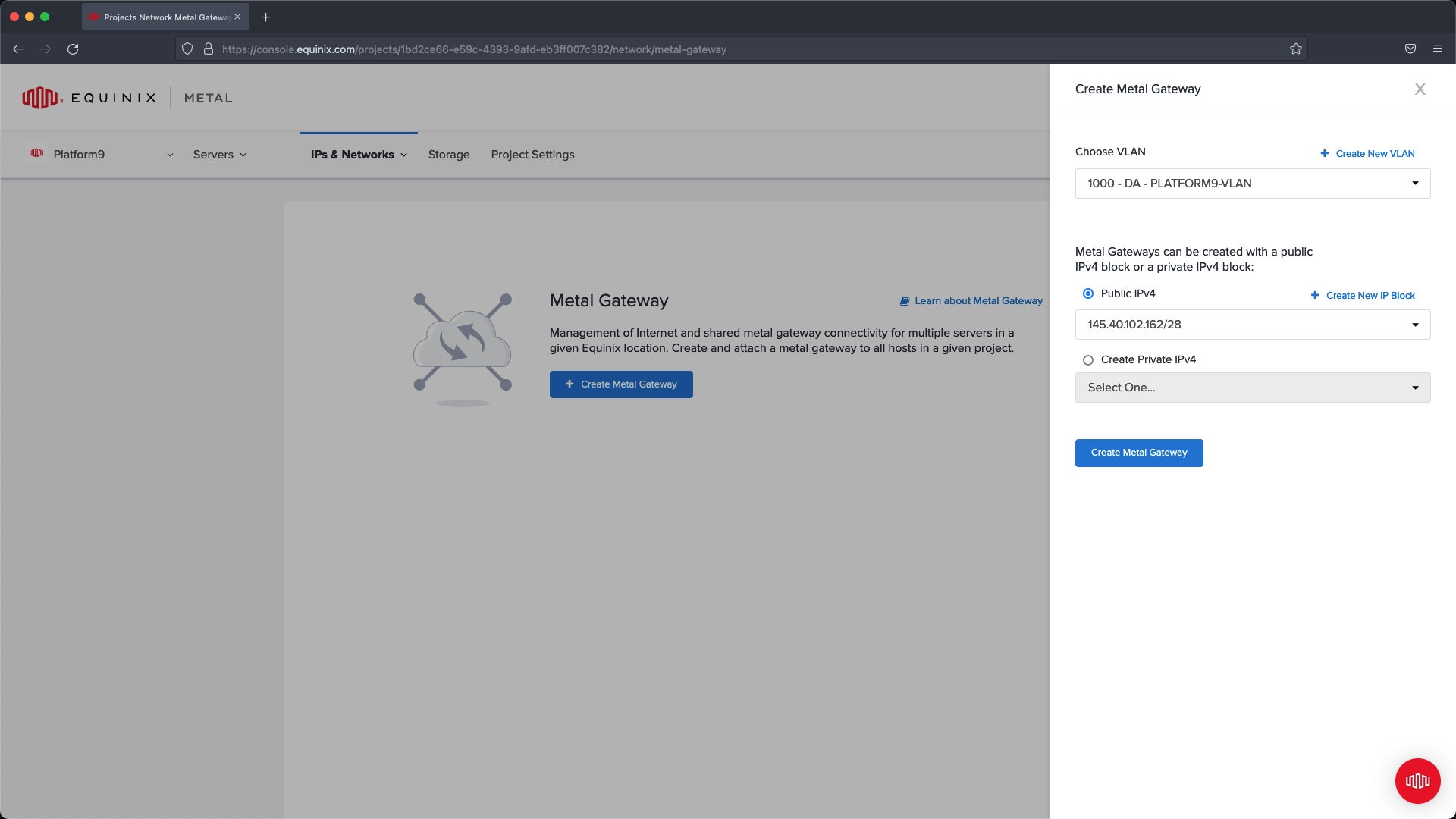
Task: Bookmark this page with the star icon
Action: point(1295,49)
